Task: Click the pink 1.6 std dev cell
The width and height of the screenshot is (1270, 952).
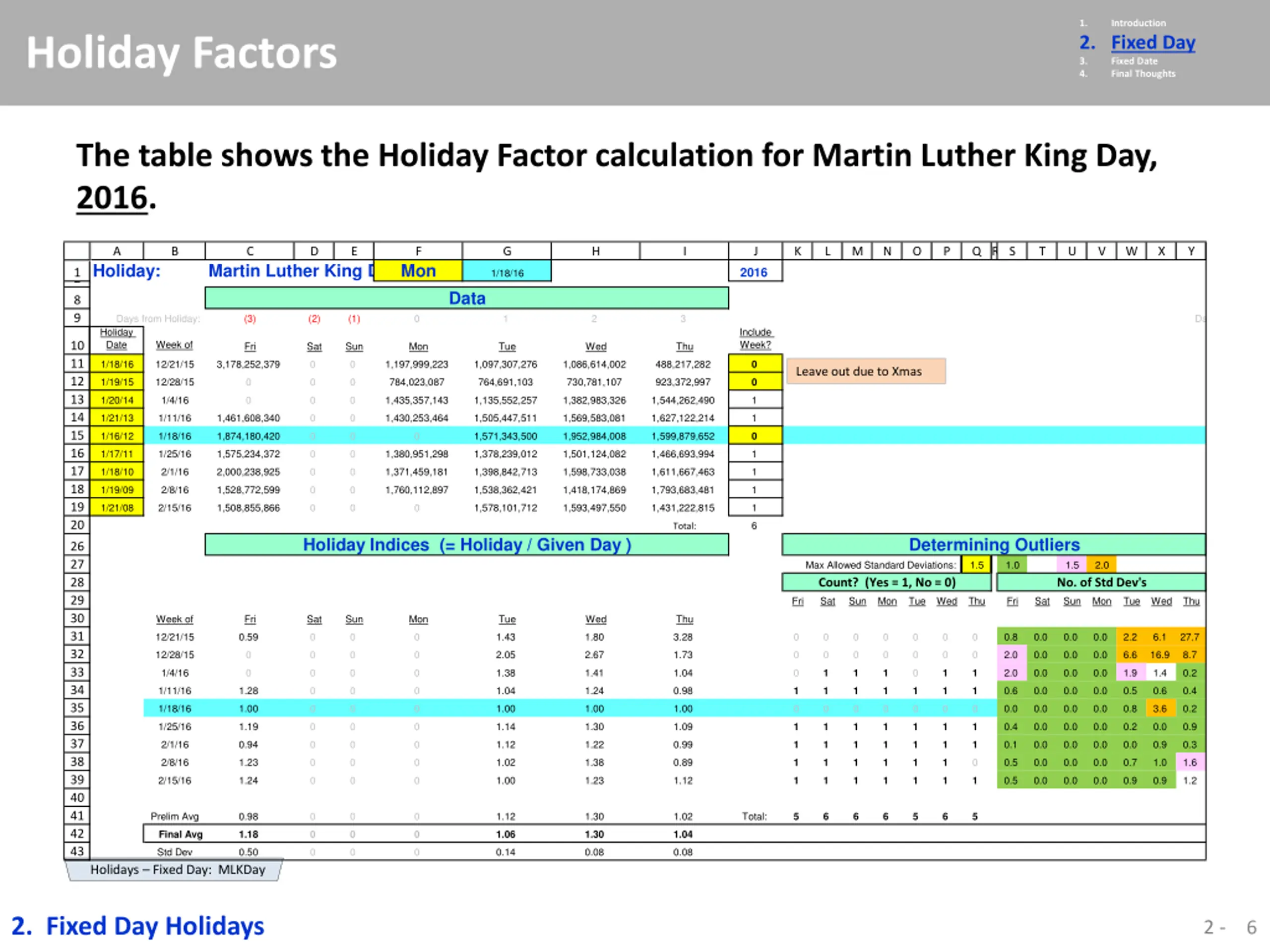Action: coord(1190,763)
